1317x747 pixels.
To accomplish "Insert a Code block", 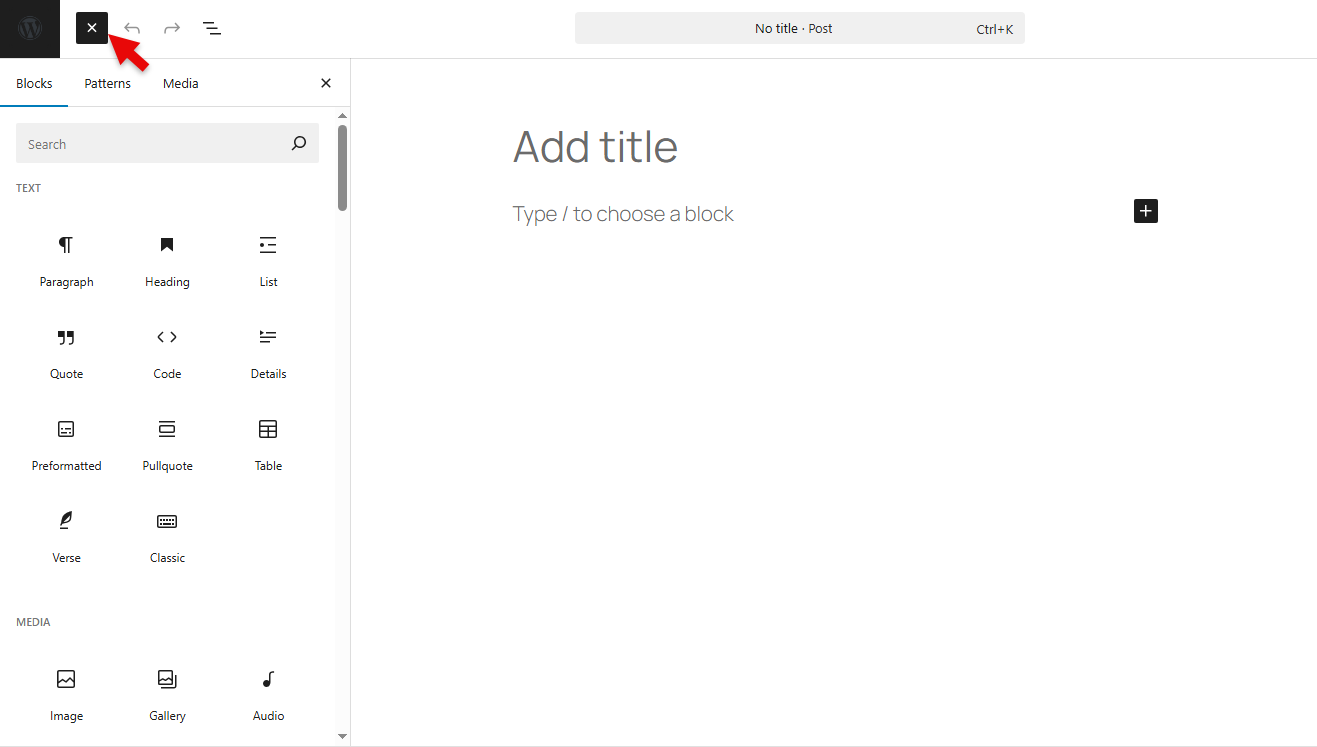I will (167, 354).
